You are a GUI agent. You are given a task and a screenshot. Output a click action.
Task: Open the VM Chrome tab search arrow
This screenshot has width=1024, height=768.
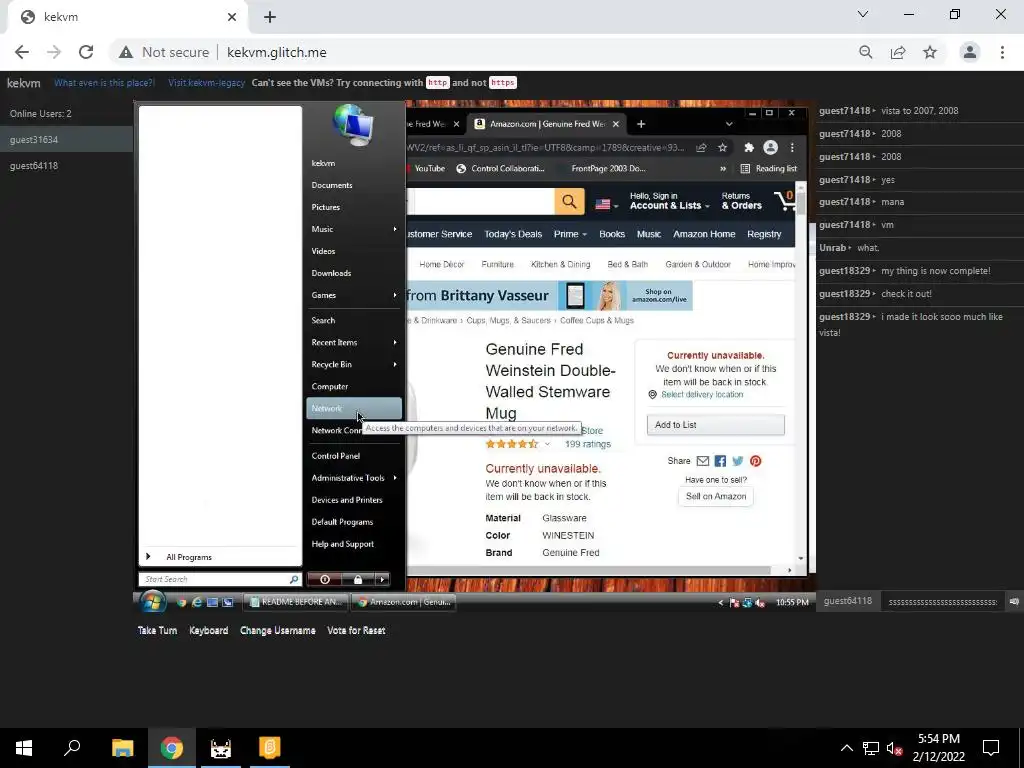point(729,124)
